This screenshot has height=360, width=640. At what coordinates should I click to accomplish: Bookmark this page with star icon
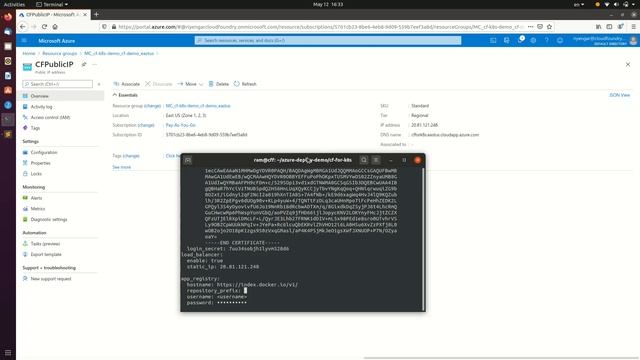(x=549, y=27)
